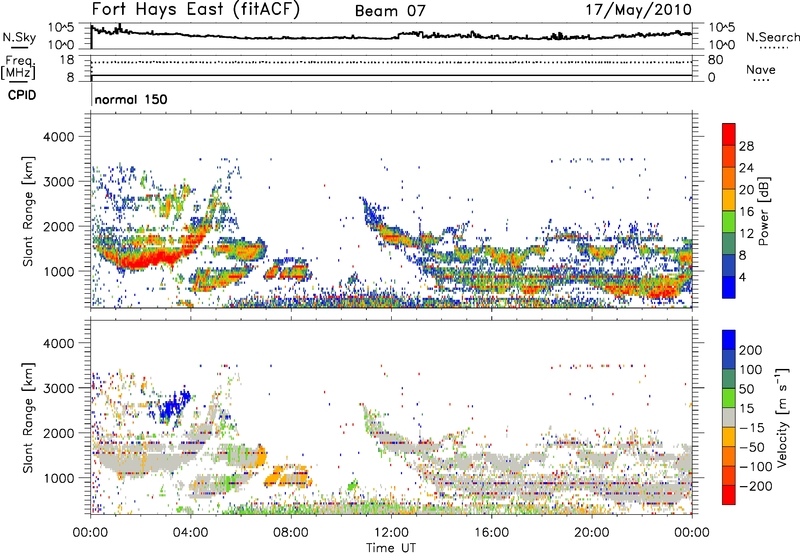This screenshot has width=800, height=554.
Task: Click the Freq. [MHz] axis label
Action: click(x=19, y=68)
